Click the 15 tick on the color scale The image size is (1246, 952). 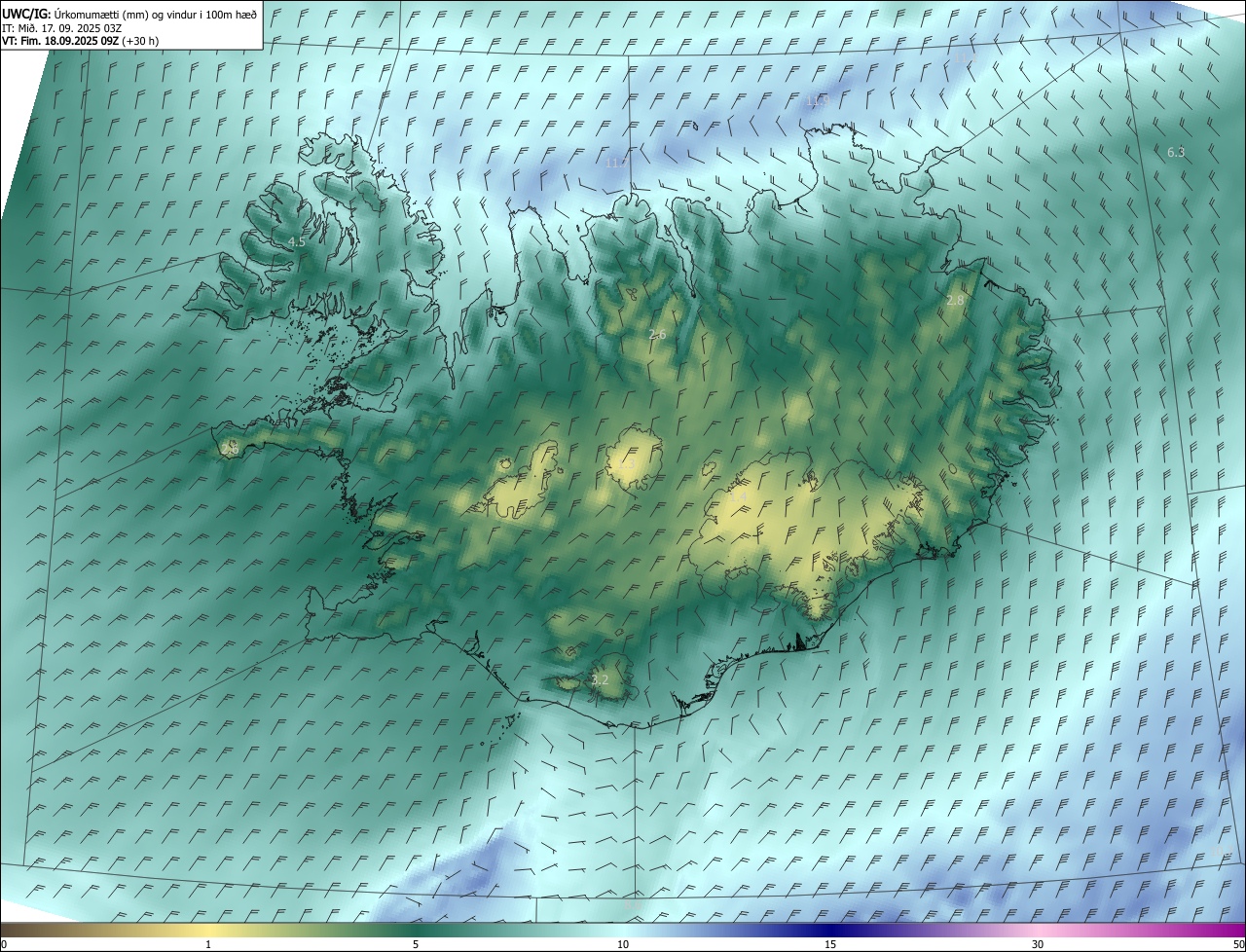pos(830,944)
